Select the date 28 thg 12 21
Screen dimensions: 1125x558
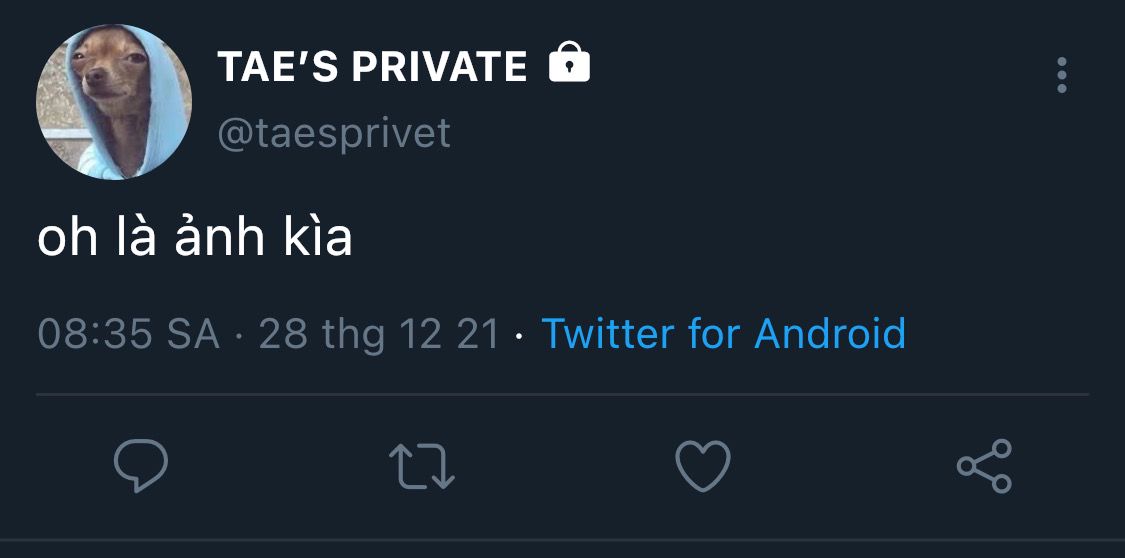pos(379,333)
